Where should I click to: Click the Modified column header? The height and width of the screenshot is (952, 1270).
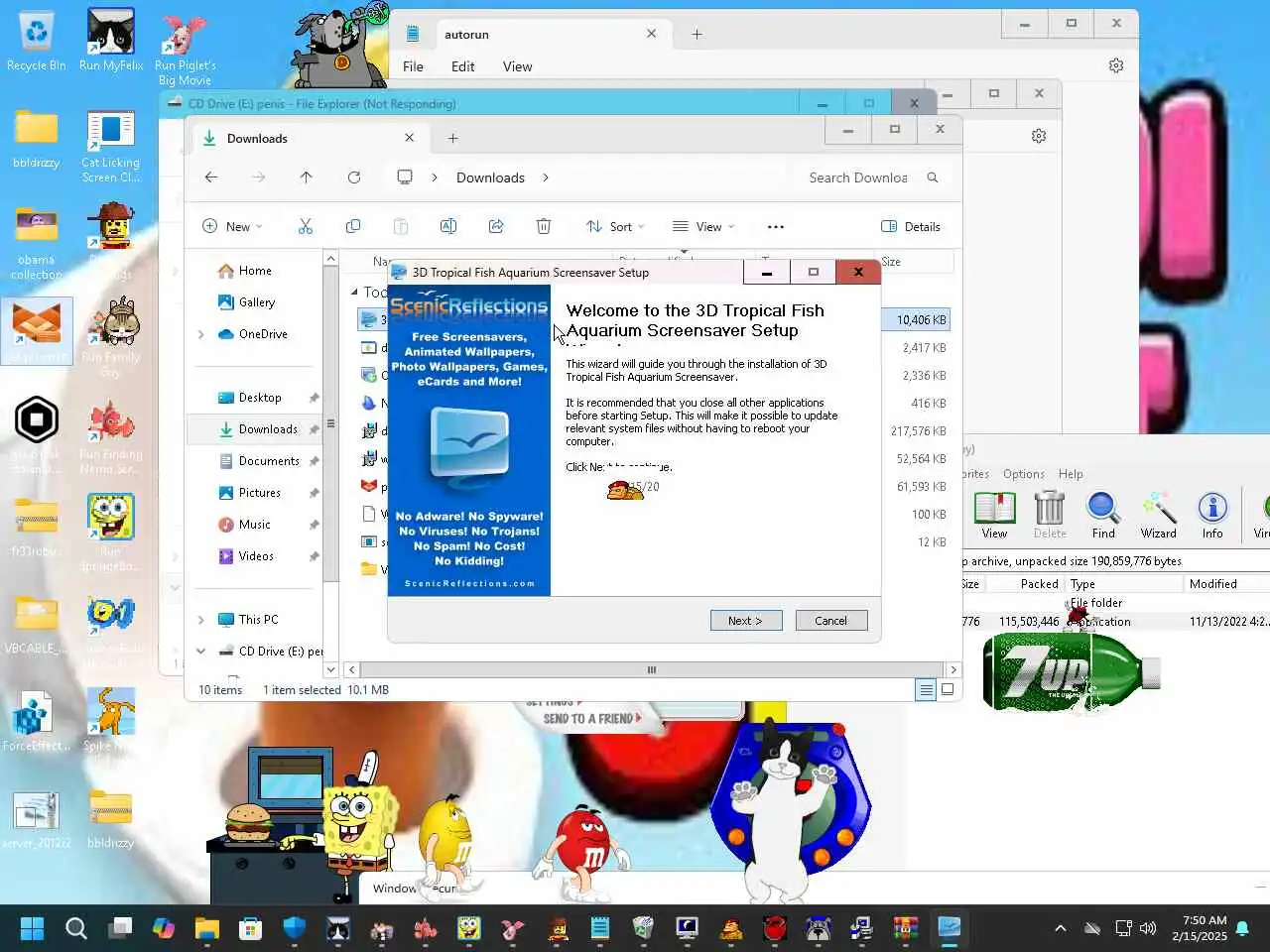tap(1212, 584)
